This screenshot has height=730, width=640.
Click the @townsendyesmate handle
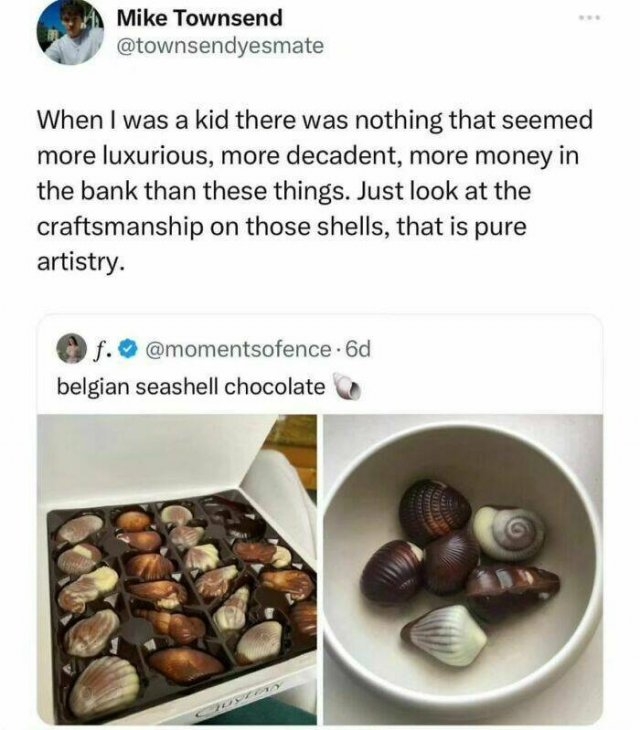click(x=220, y=47)
